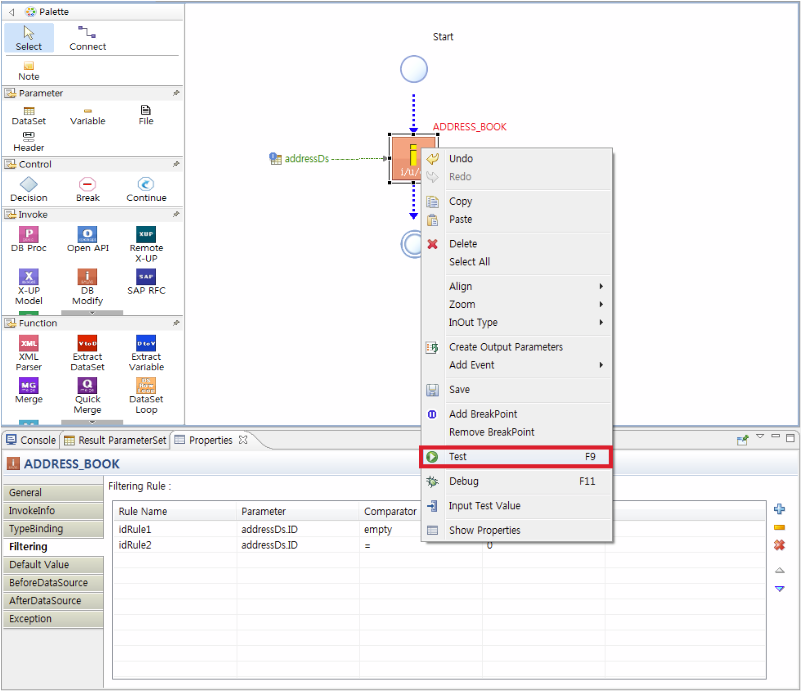Open the General properties section
The width and height of the screenshot is (802, 692).
(x=53, y=493)
